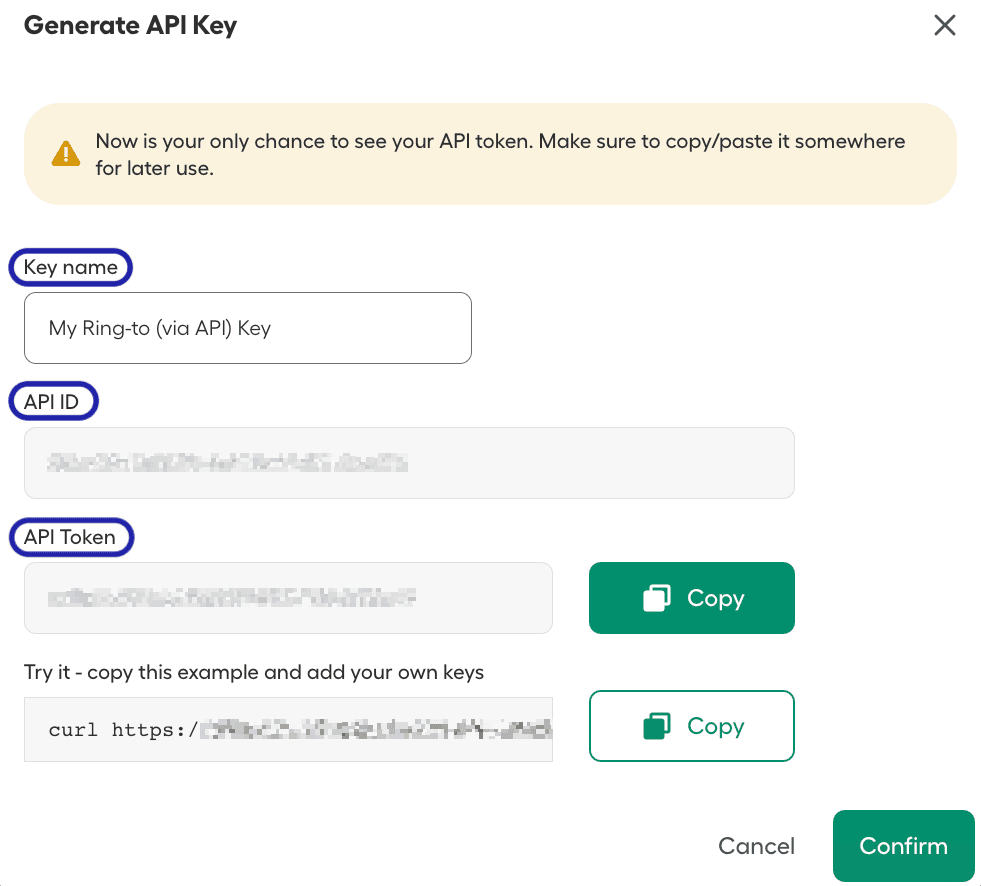Click copy icon in outlined Copy button

click(656, 726)
